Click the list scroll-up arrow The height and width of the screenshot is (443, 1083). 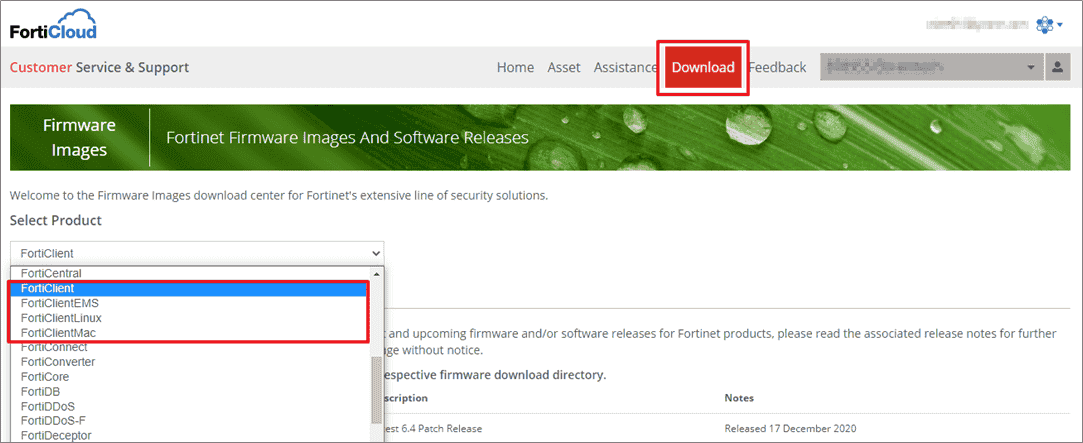[x=376, y=273]
